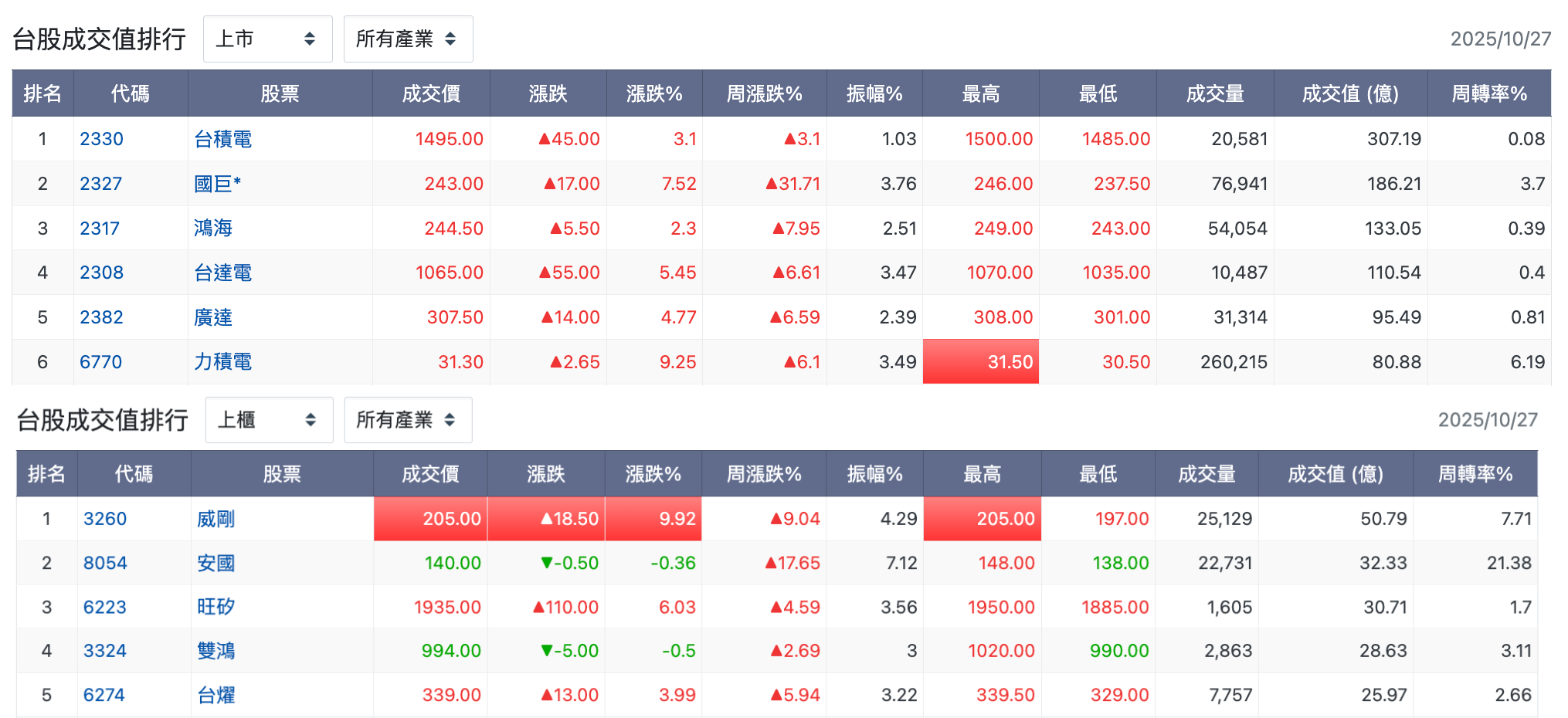Viewport: 1568px width, 718px height.
Task: Open the 台積電 stock link
Action: pos(222,139)
